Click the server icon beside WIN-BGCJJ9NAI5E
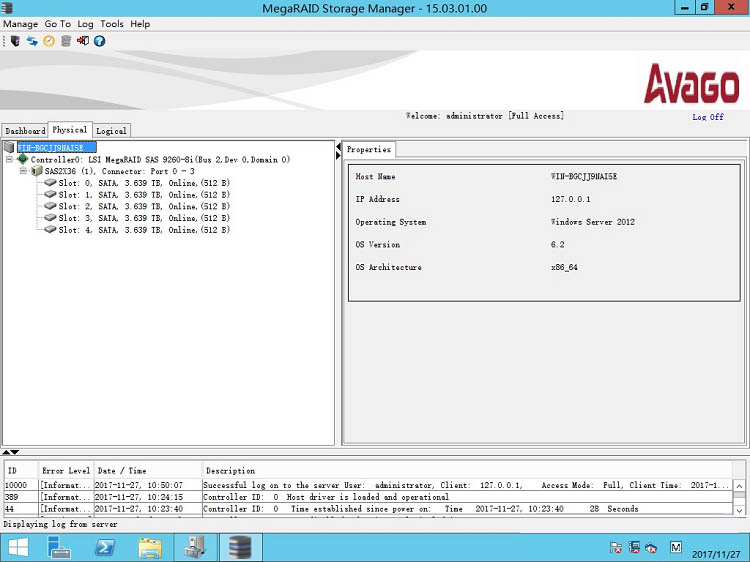This screenshot has width=750, height=562. (x=9, y=147)
